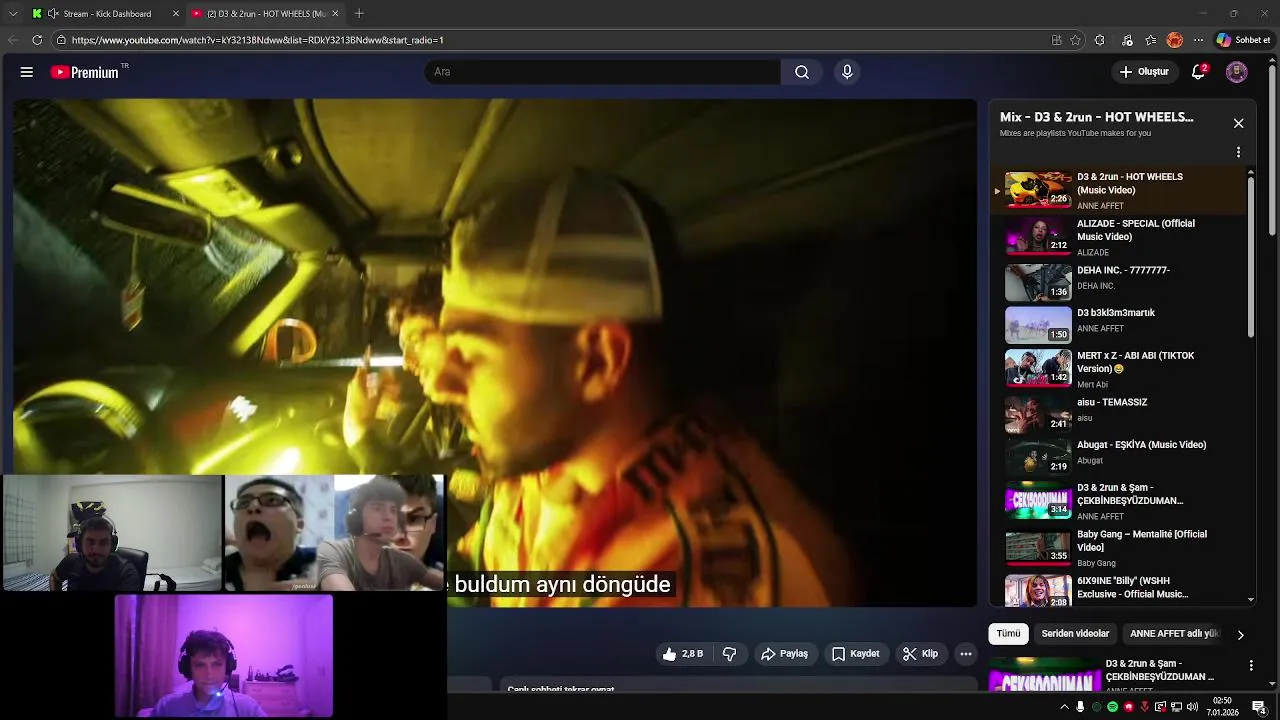Viewport: 1280px width, 720px height.
Task: Reload the browser page
Action: [x=37, y=40]
